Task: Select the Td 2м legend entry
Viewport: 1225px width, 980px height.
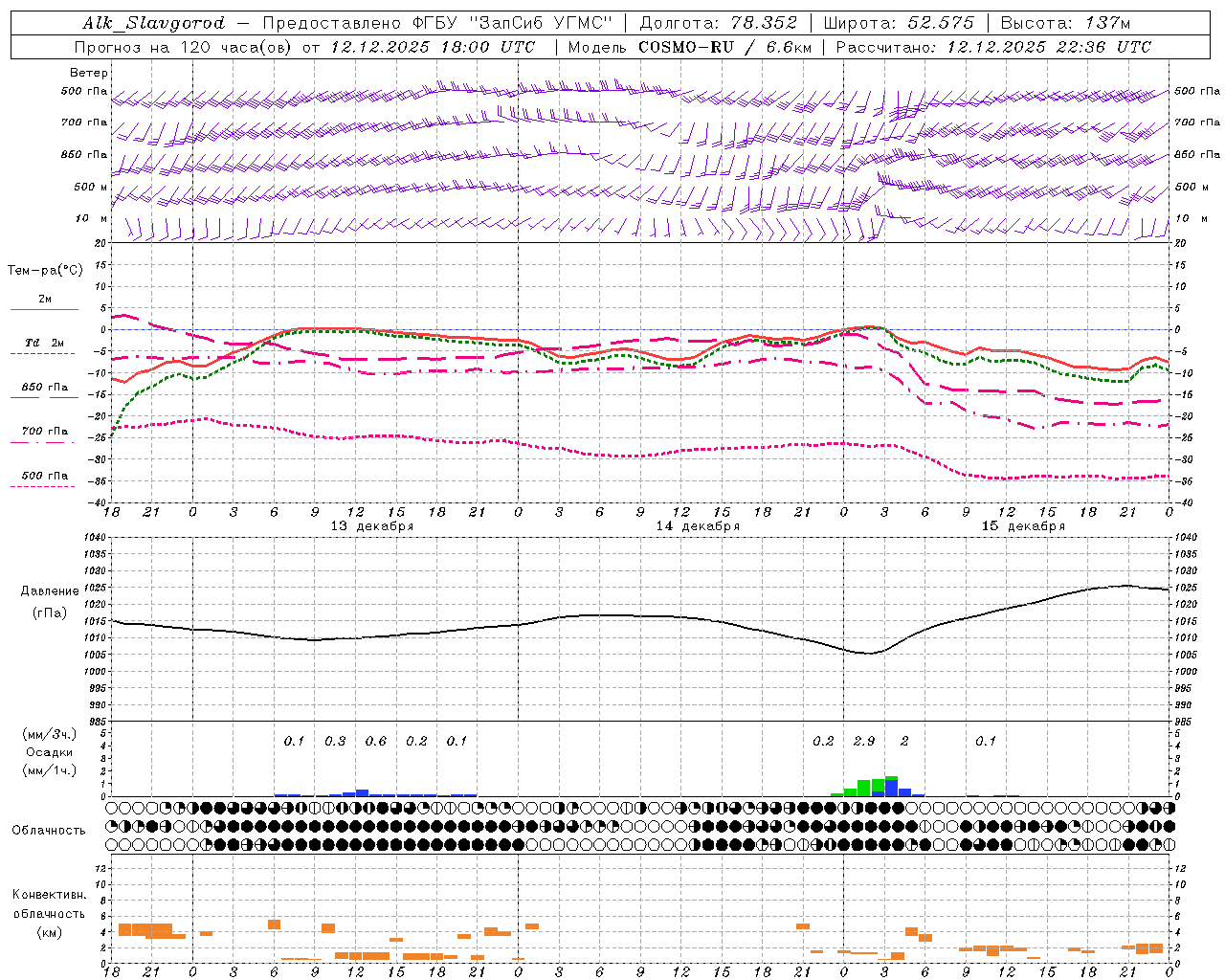Action: click(x=44, y=343)
